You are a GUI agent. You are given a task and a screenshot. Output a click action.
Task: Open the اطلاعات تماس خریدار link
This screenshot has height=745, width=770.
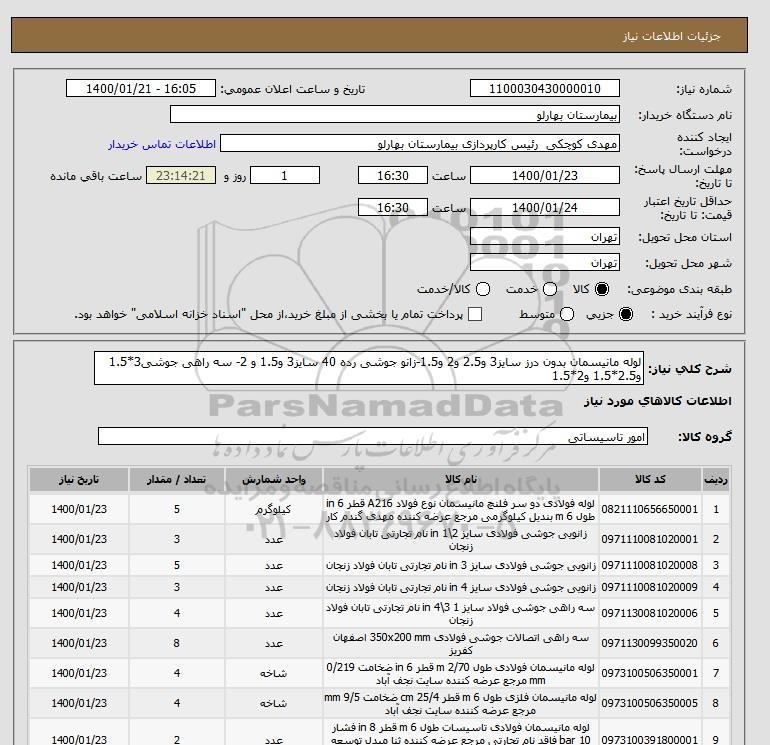click(162, 144)
